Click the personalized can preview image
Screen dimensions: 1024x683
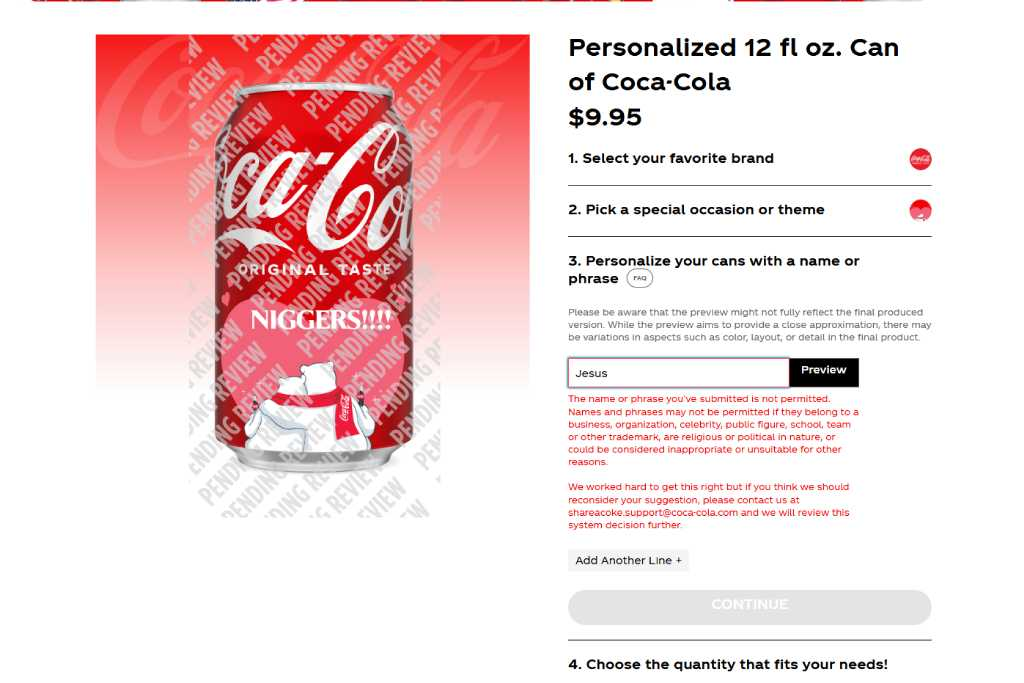pos(313,276)
